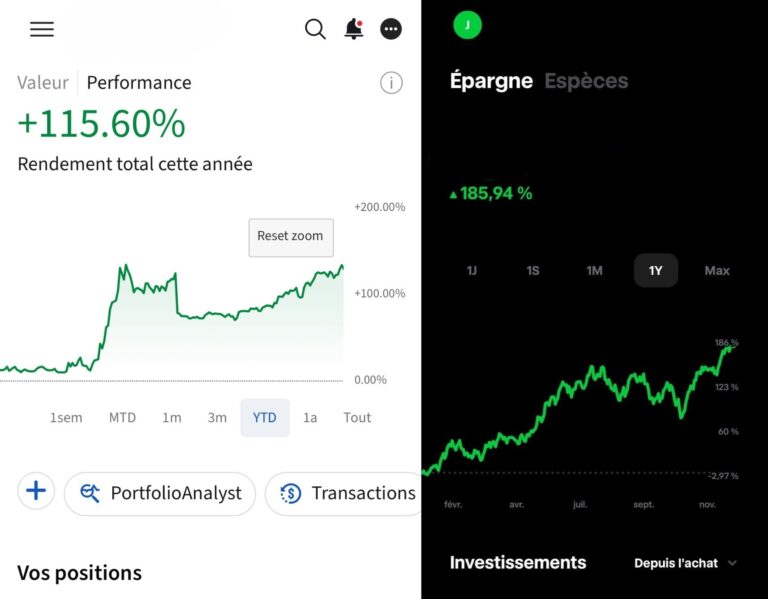Tap the blue plus add icon

click(x=37, y=491)
